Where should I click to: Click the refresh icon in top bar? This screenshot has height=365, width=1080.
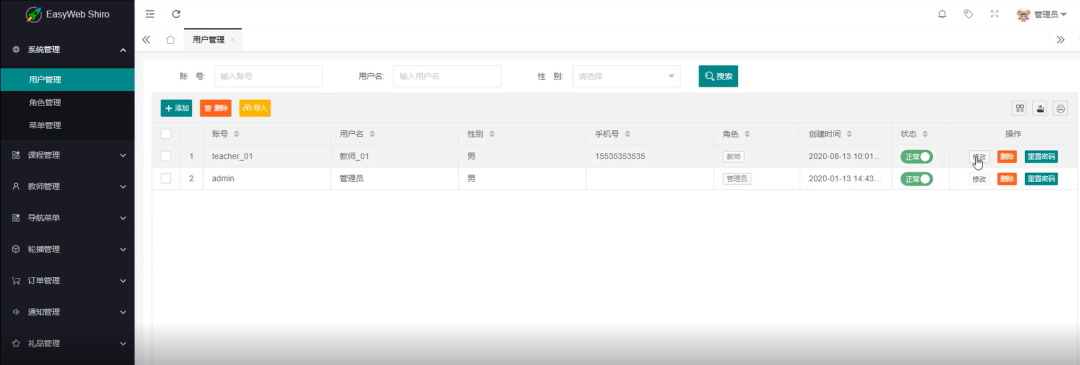pos(176,14)
